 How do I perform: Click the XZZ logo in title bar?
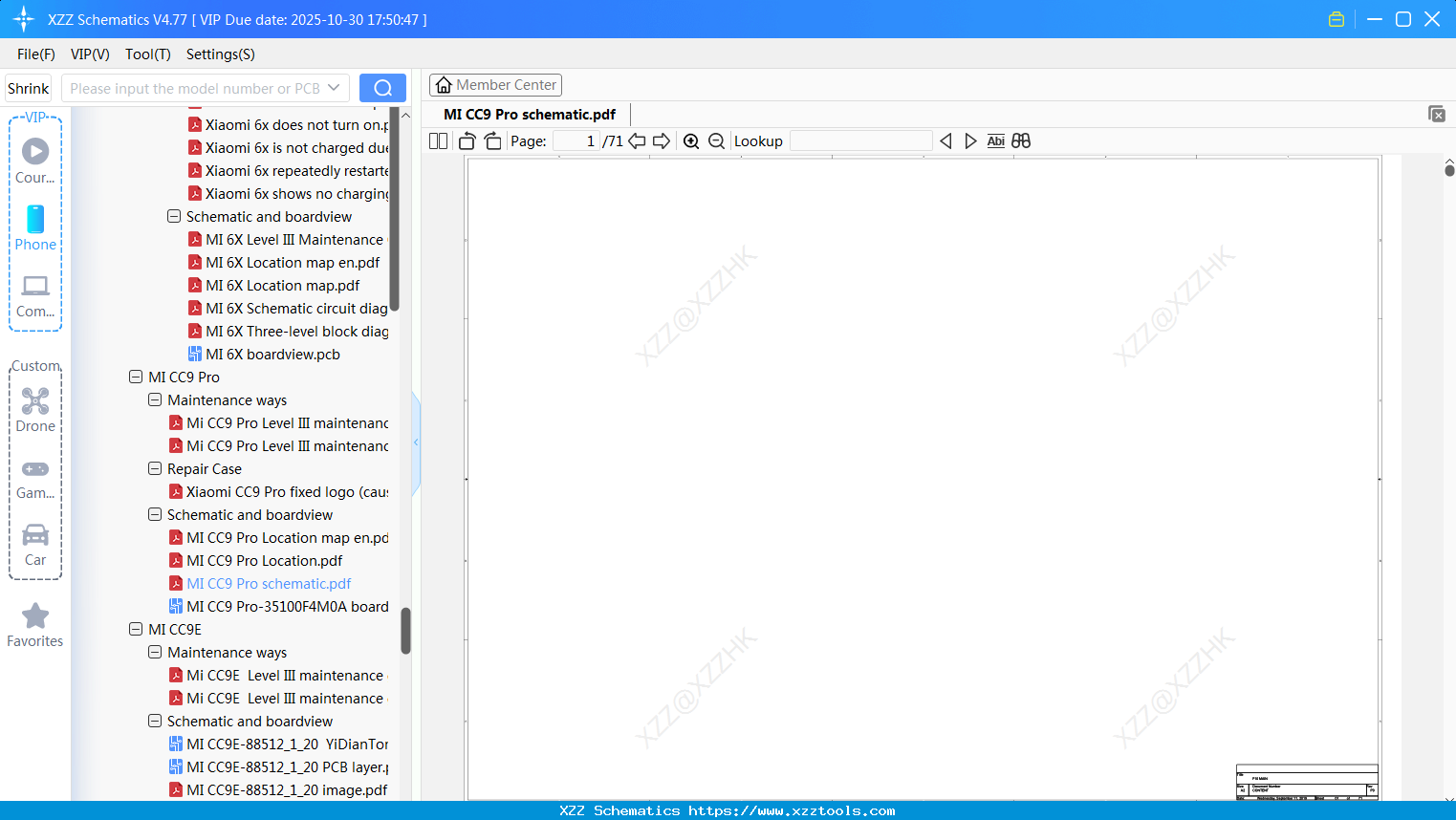click(24, 19)
